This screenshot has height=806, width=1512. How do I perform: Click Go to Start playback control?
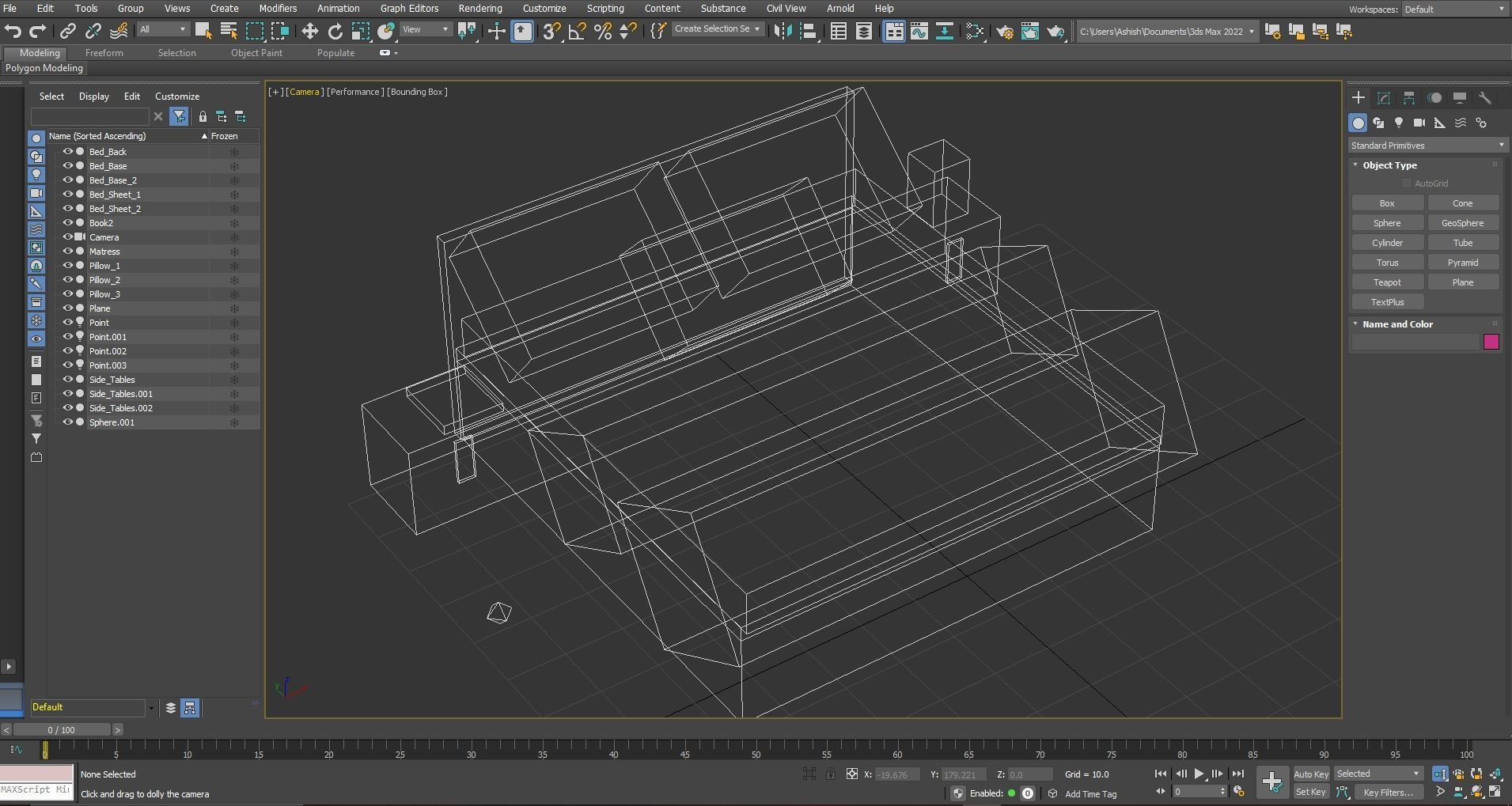click(1161, 774)
